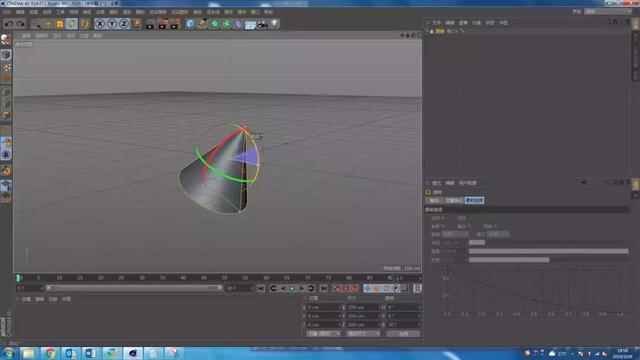This screenshot has width=640, height=360.
Task: Select the highlighted blue tab in Attributes
Action: [474, 200]
